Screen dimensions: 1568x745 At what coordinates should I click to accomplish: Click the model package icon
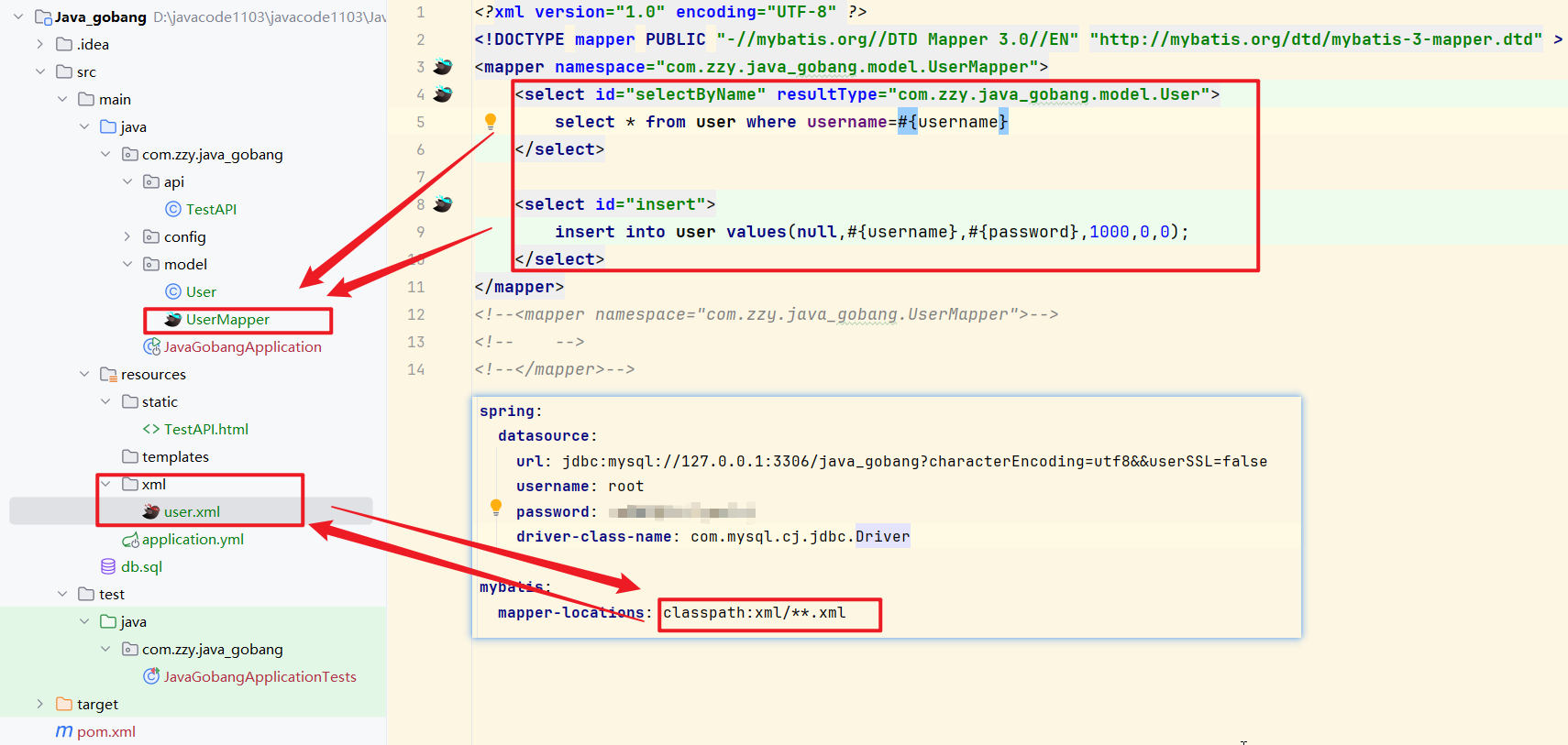point(151,264)
